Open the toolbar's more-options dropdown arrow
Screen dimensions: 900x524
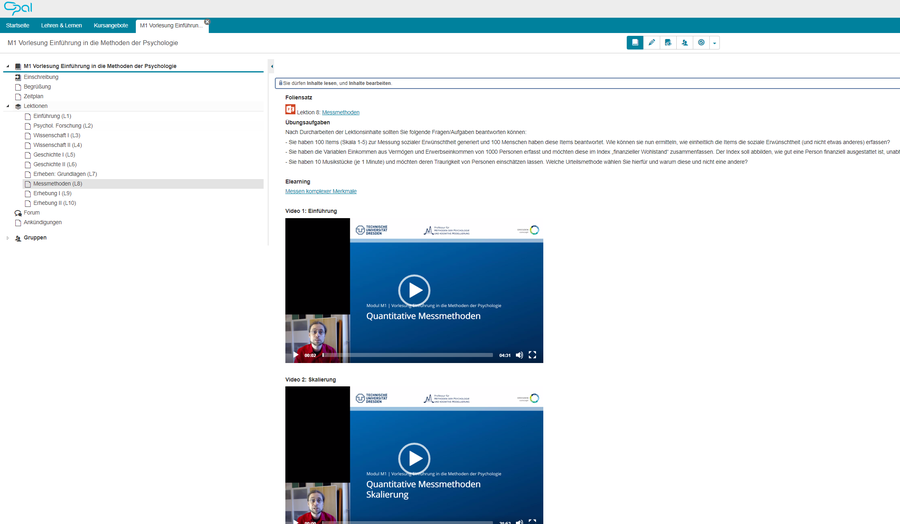(x=715, y=42)
